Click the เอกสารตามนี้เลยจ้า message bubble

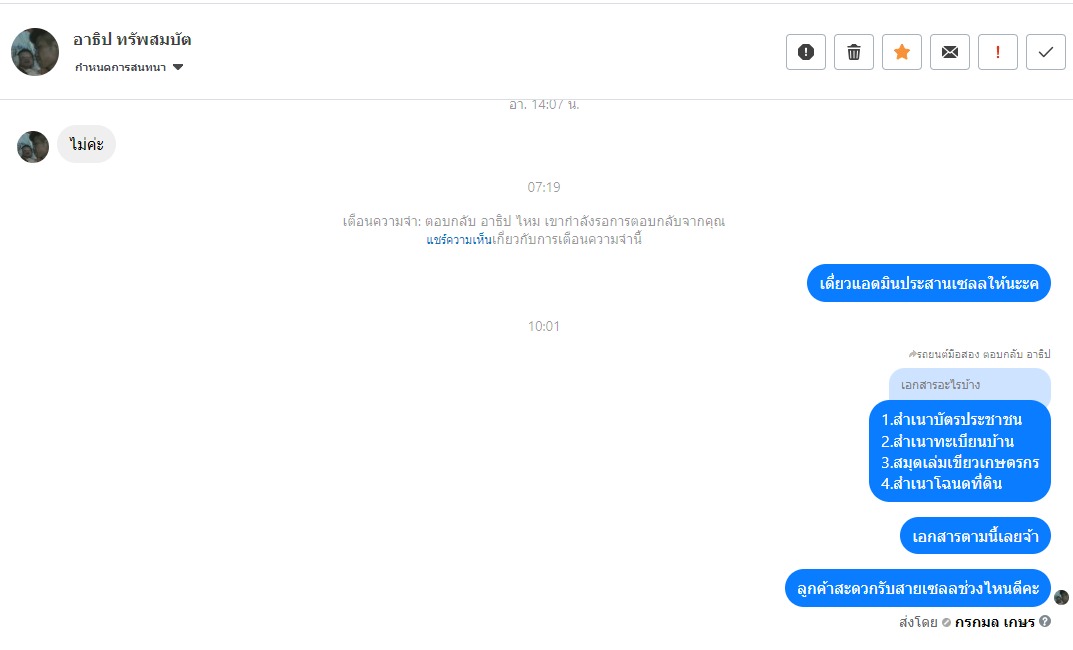point(975,536)
